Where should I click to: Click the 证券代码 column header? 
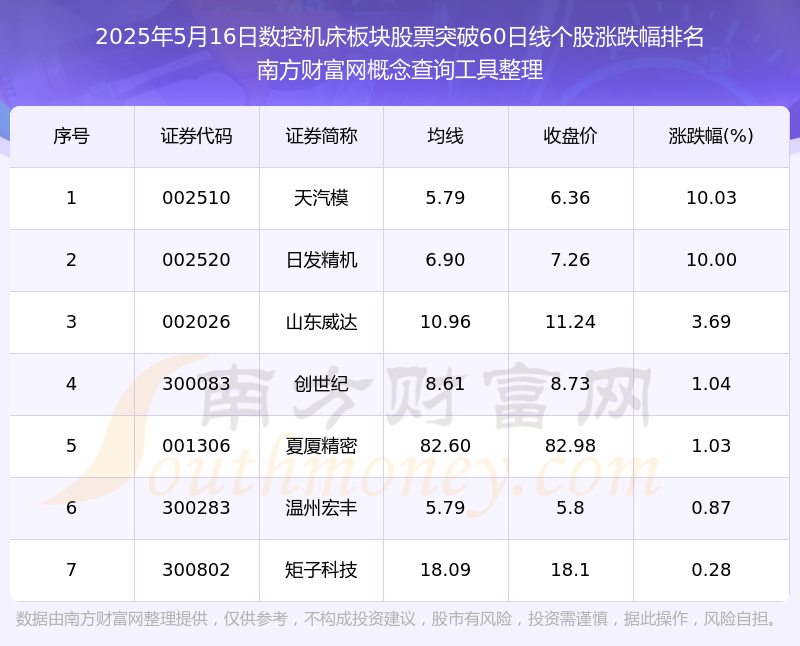[196, 136]
